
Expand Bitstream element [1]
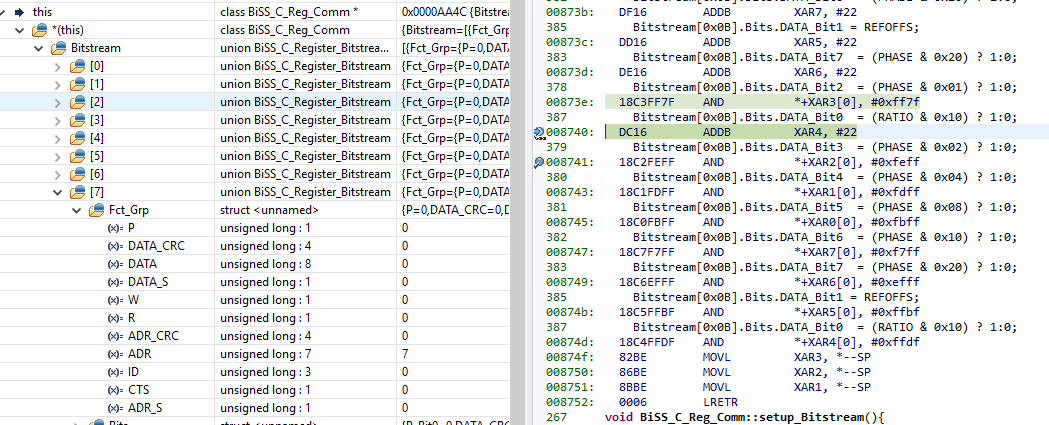pyautogui.click(x=58, y=84)
